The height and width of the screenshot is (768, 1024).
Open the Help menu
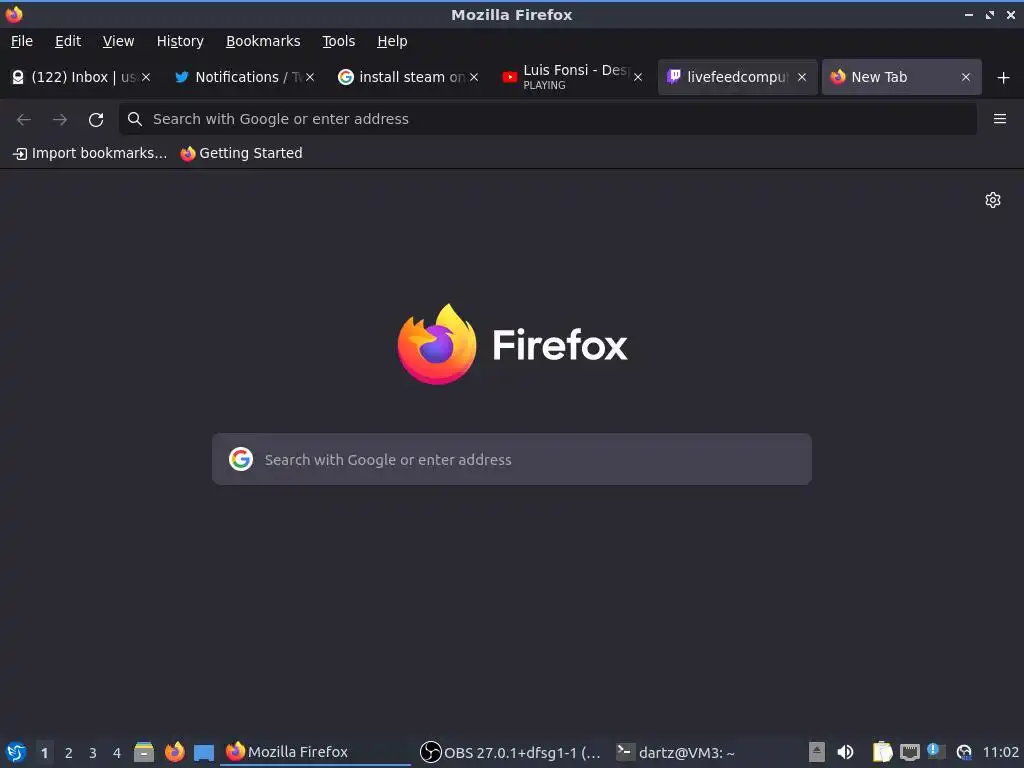pyautogui.click(x=392, y=41)
